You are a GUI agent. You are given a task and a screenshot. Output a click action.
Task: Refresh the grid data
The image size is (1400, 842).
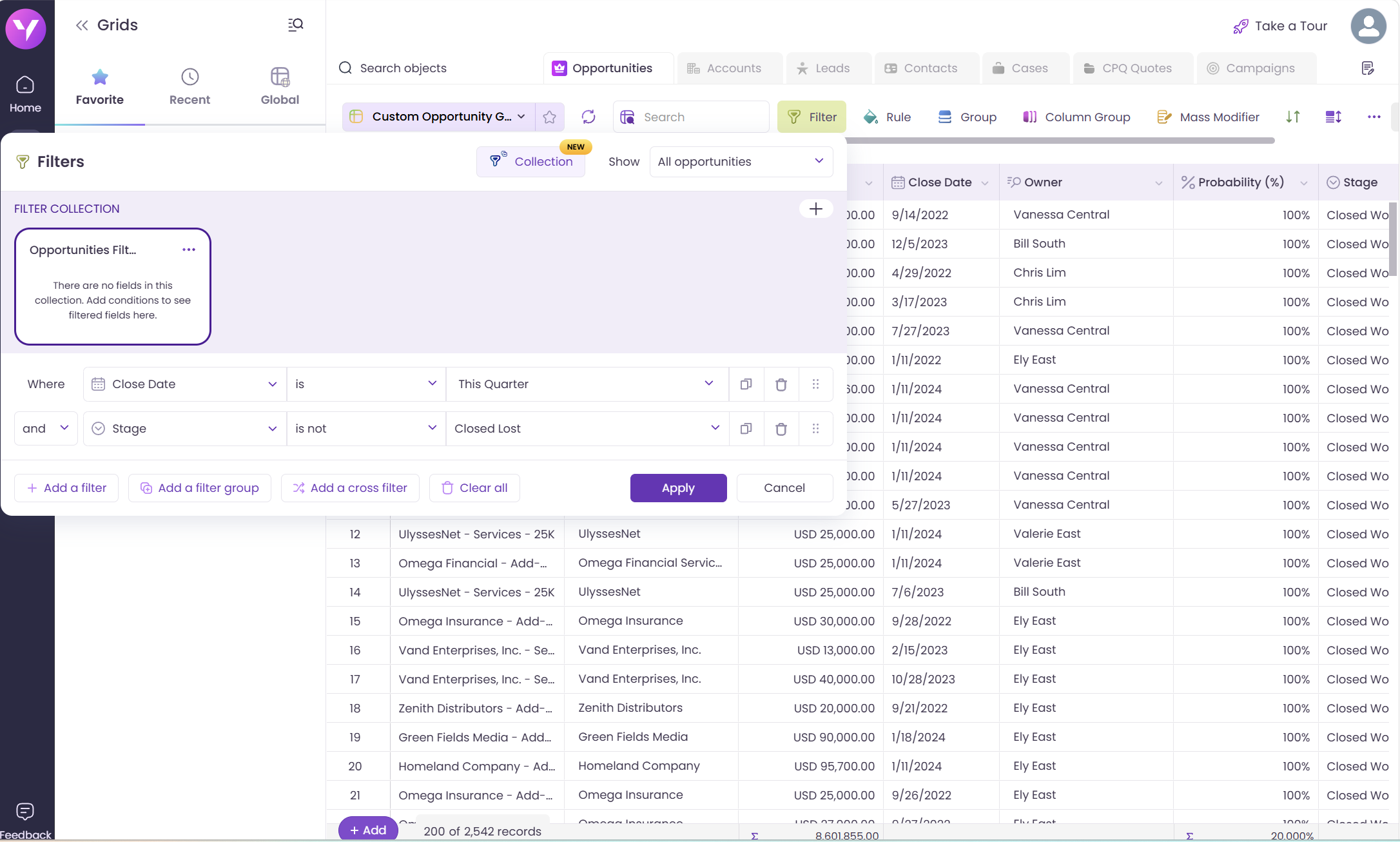point(588,117)
